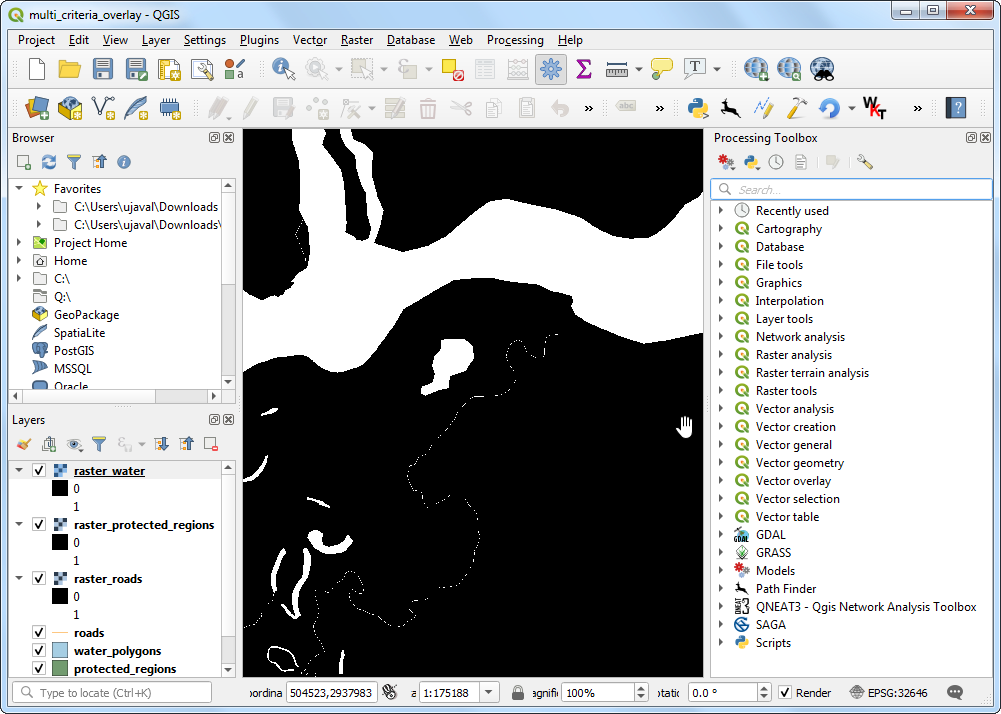
Task: Hide the roads vector layer
Action: [39, 633]
